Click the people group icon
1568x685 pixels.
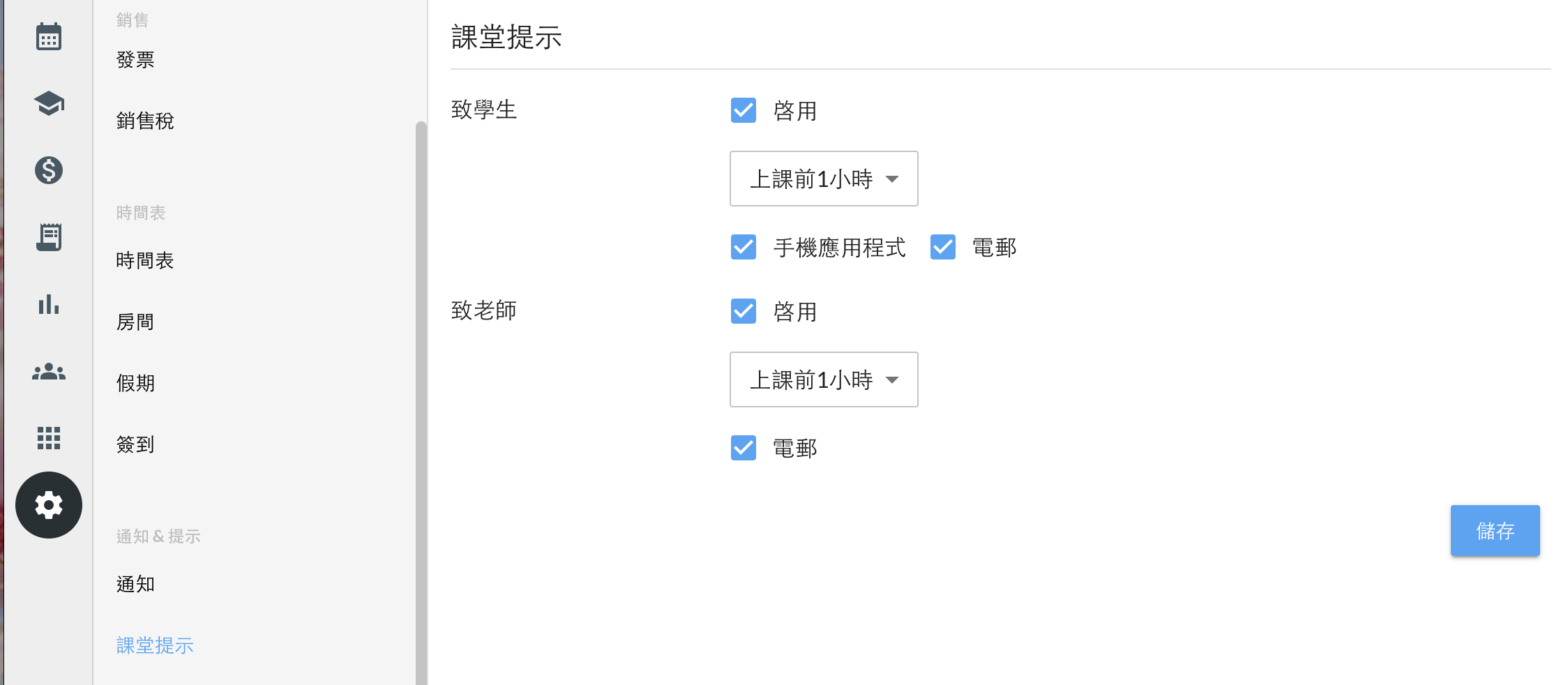coord(49,372)
